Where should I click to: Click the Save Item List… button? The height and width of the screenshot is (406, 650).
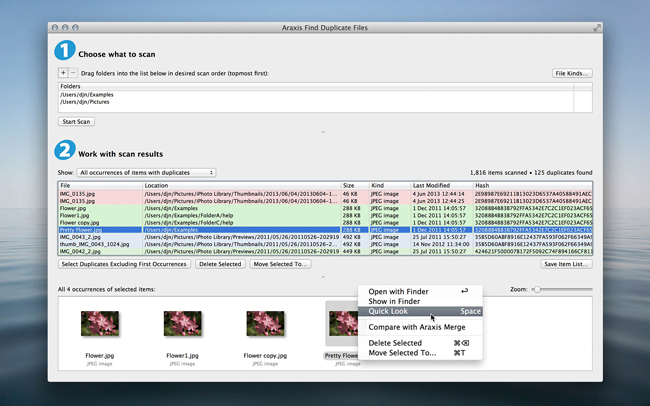567,264
